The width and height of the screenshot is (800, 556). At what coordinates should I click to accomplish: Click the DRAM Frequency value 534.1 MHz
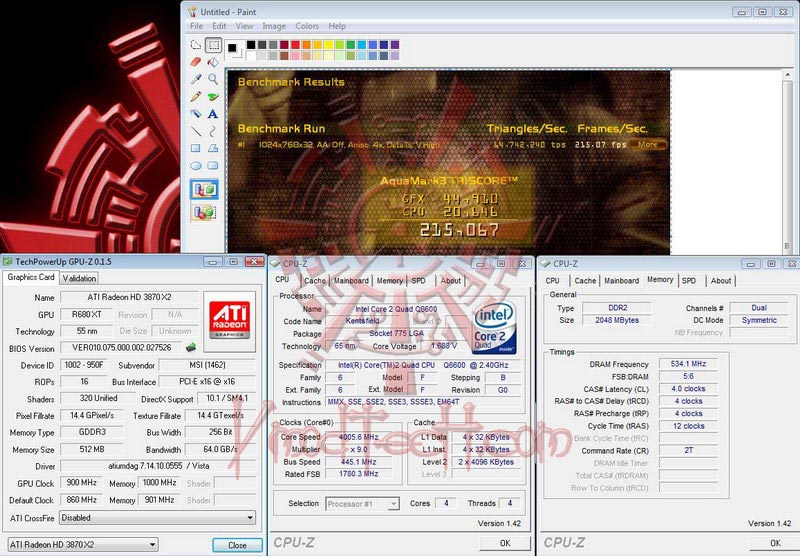click(688, 364)
